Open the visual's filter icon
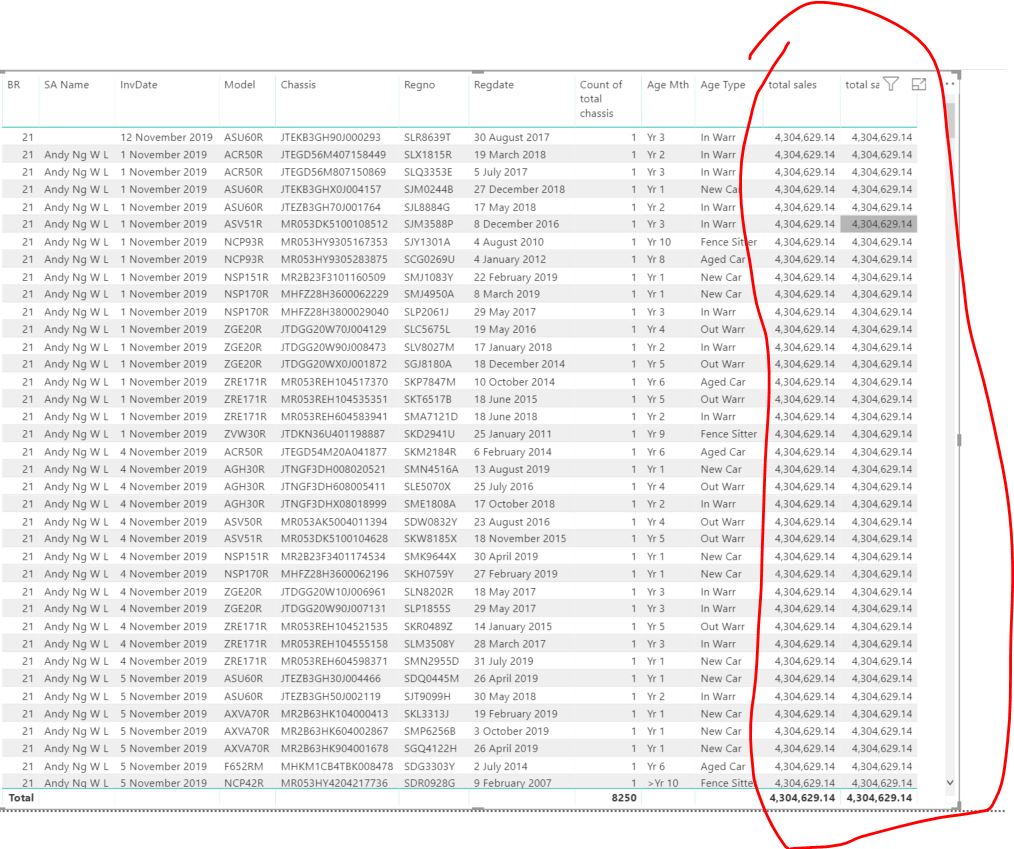This screenshot has width=1014, height=849. (x=890, y=84)
